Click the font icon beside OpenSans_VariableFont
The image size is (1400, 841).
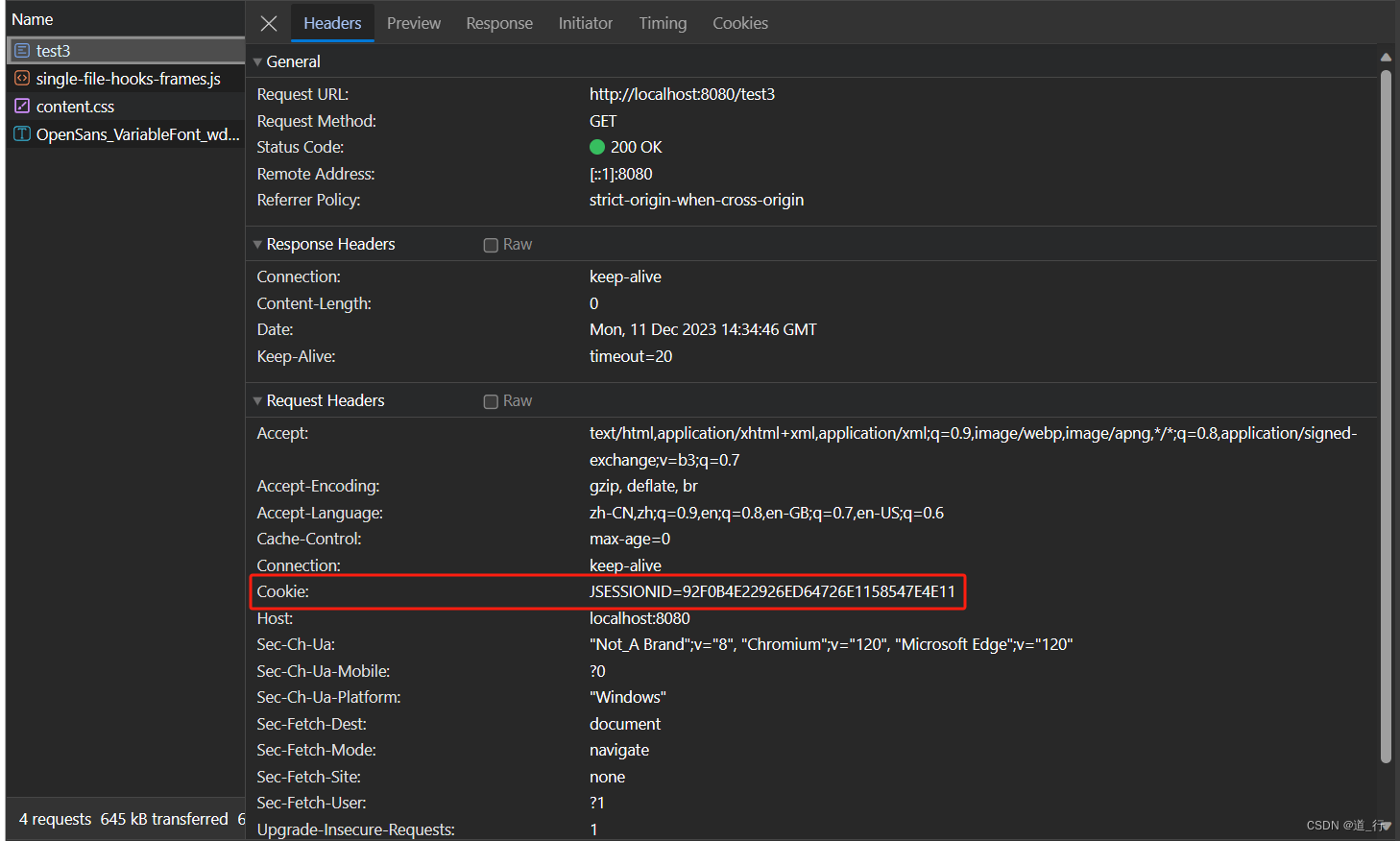pos(22,133)
